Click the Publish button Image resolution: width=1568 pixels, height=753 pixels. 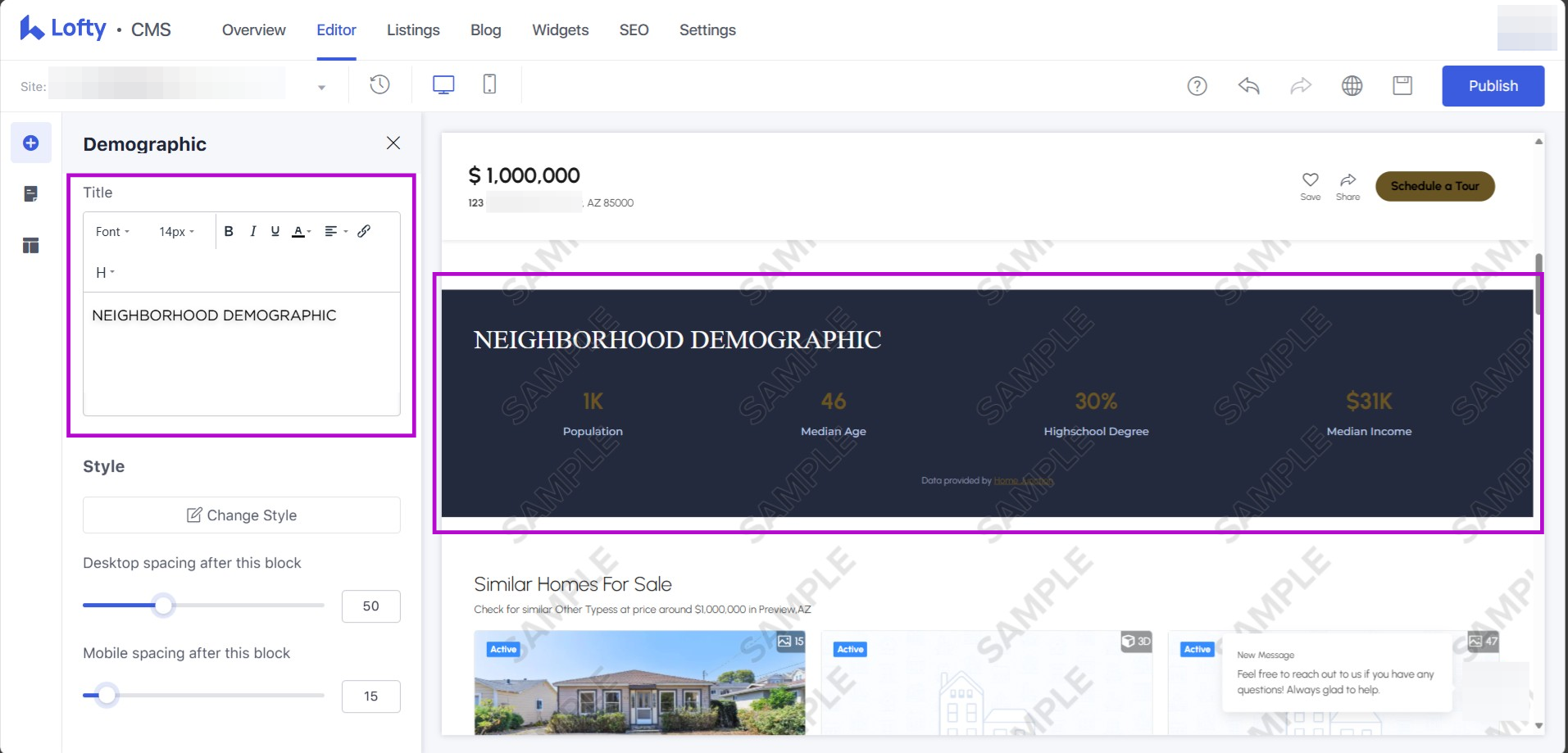point(1493,86)
